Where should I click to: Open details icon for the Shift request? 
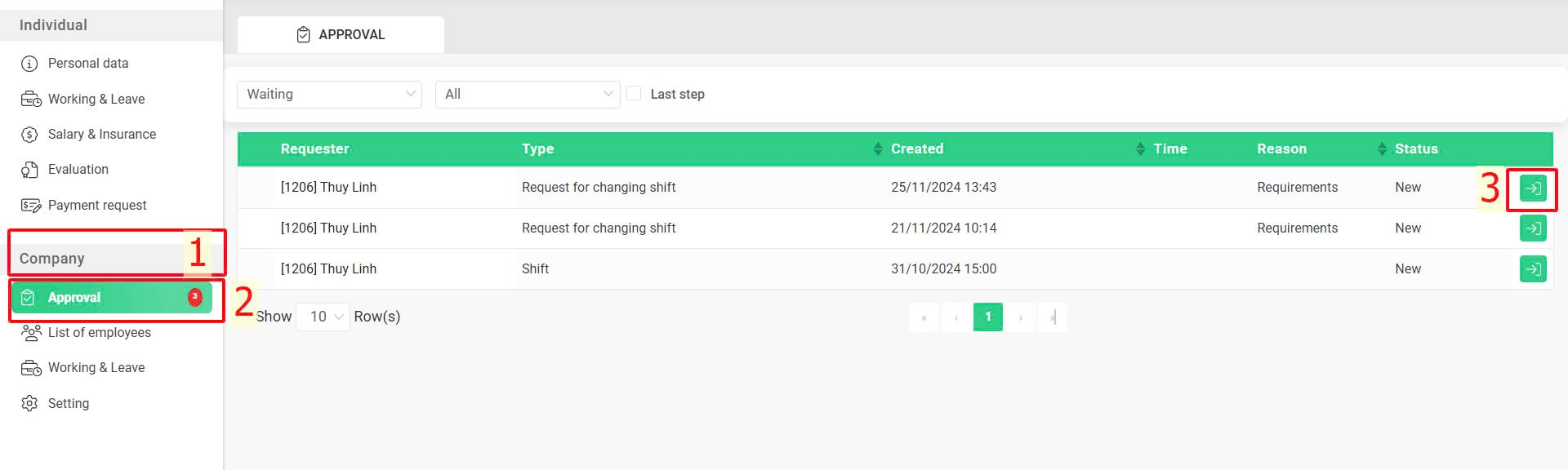click(1533, 268)
